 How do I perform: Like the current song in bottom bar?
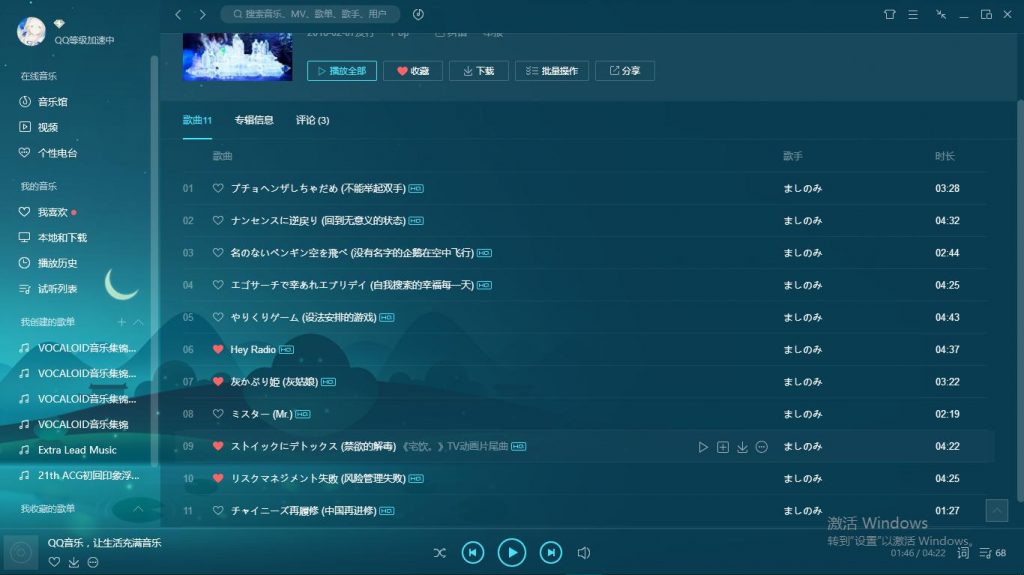pyautogui.click(x=54, y=562)
